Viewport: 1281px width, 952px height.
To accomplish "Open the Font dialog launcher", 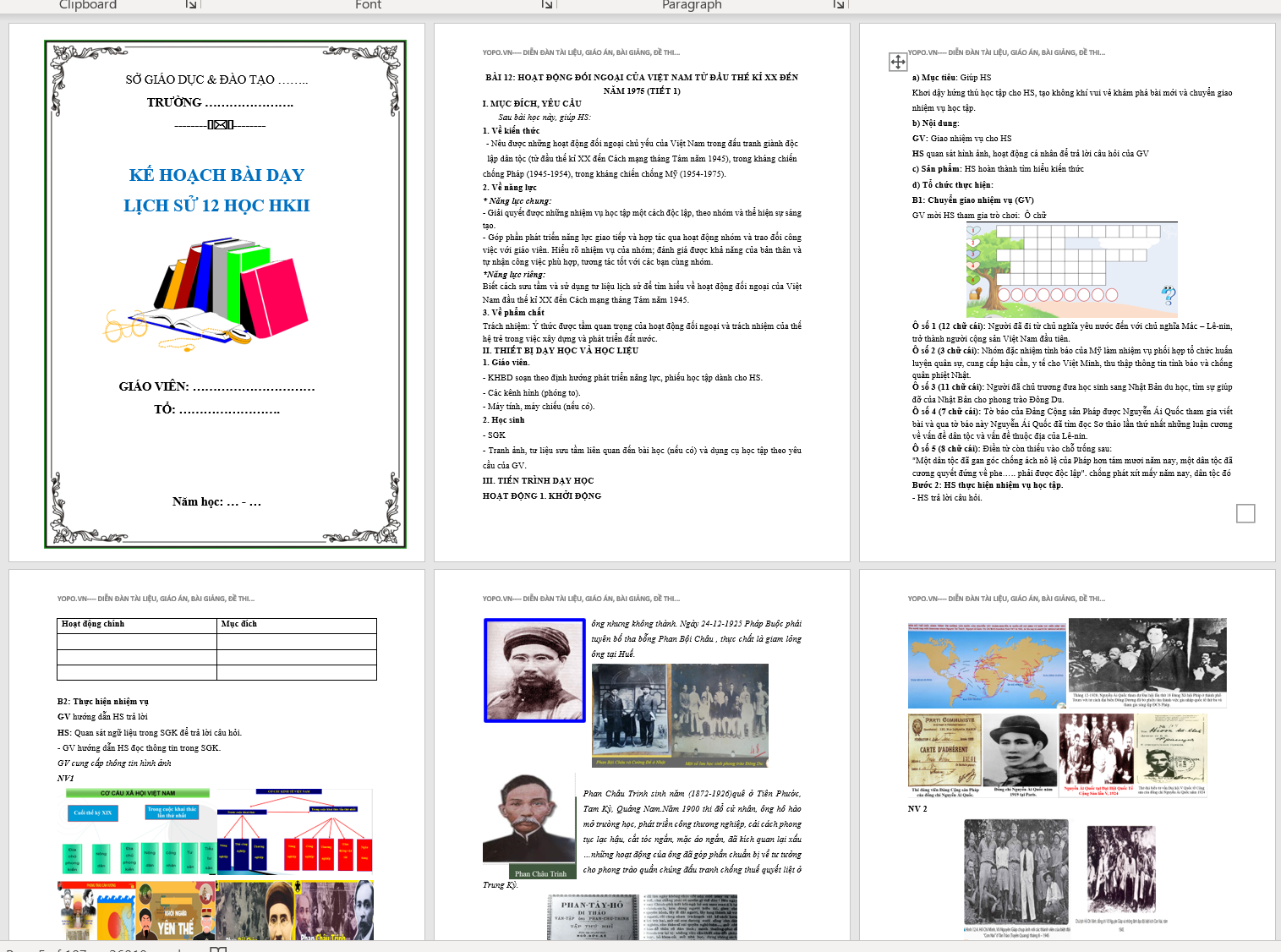I will [x=547, y=5].
